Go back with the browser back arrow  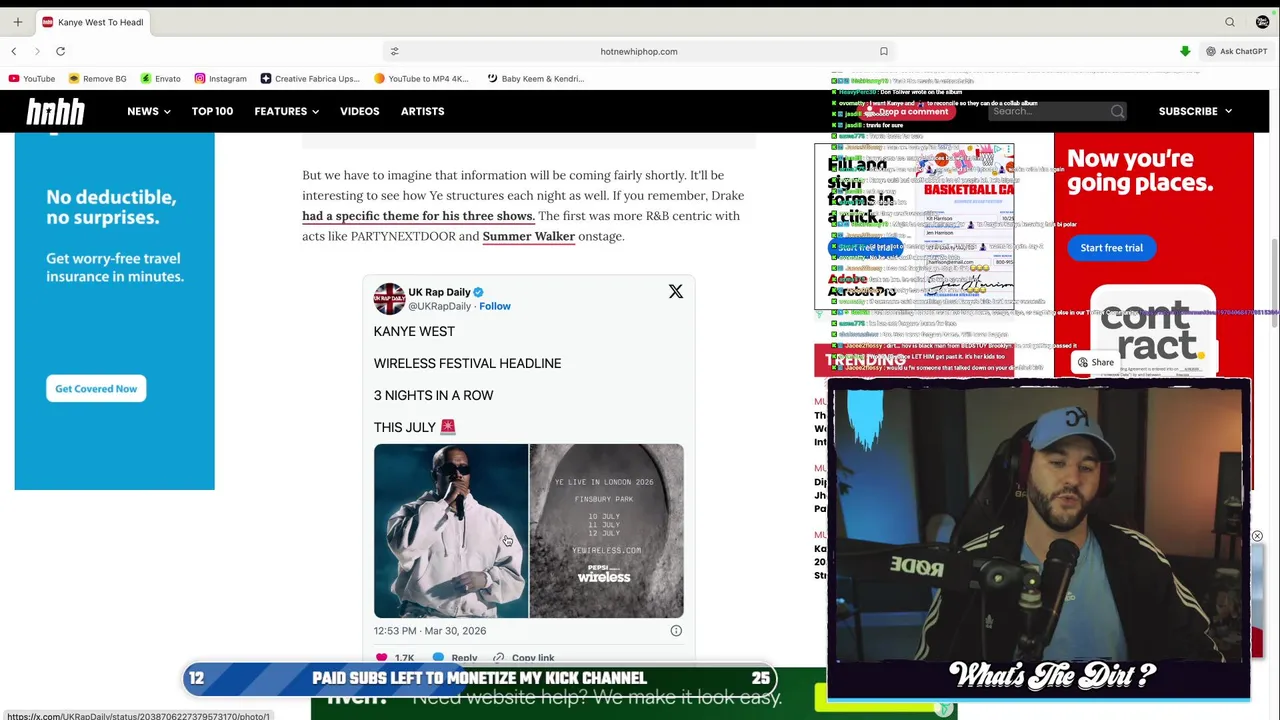[x=14, y=51]
